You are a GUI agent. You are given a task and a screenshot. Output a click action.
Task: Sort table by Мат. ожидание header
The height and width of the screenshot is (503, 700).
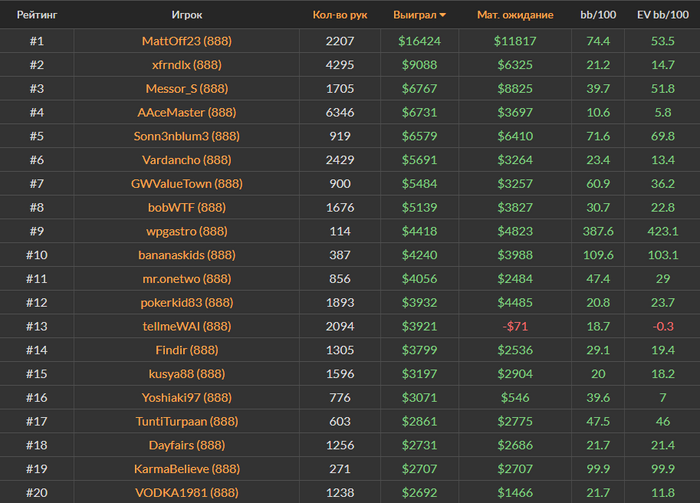click(x=515, y=16)
